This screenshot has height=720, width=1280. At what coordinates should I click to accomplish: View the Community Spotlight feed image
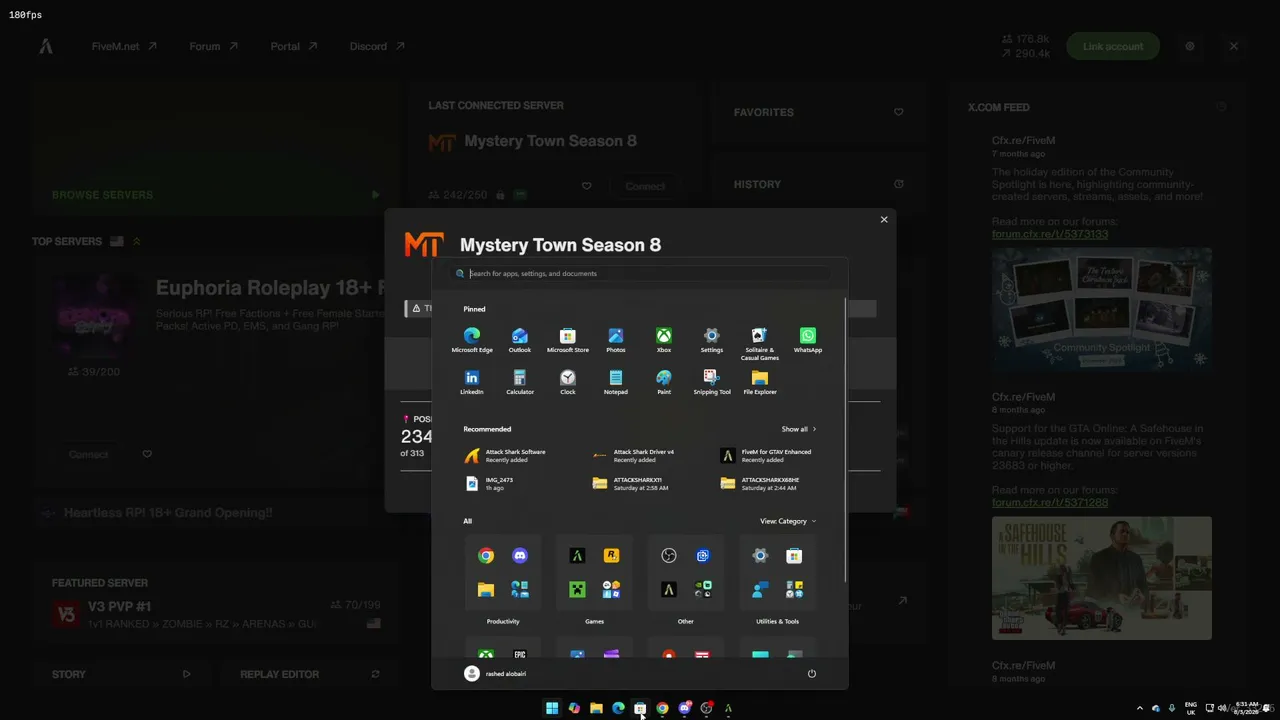1102,310
